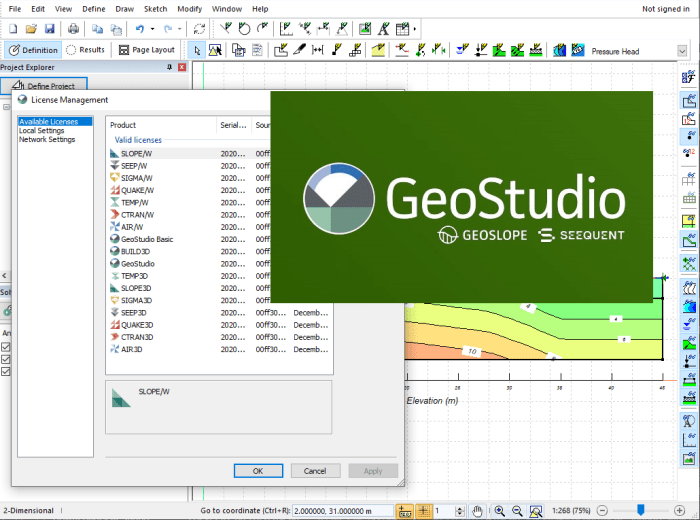Image resolution: width=700 pixels, height=520 pixels.
Task: Open the Draw menu
Action: [124, 9]
